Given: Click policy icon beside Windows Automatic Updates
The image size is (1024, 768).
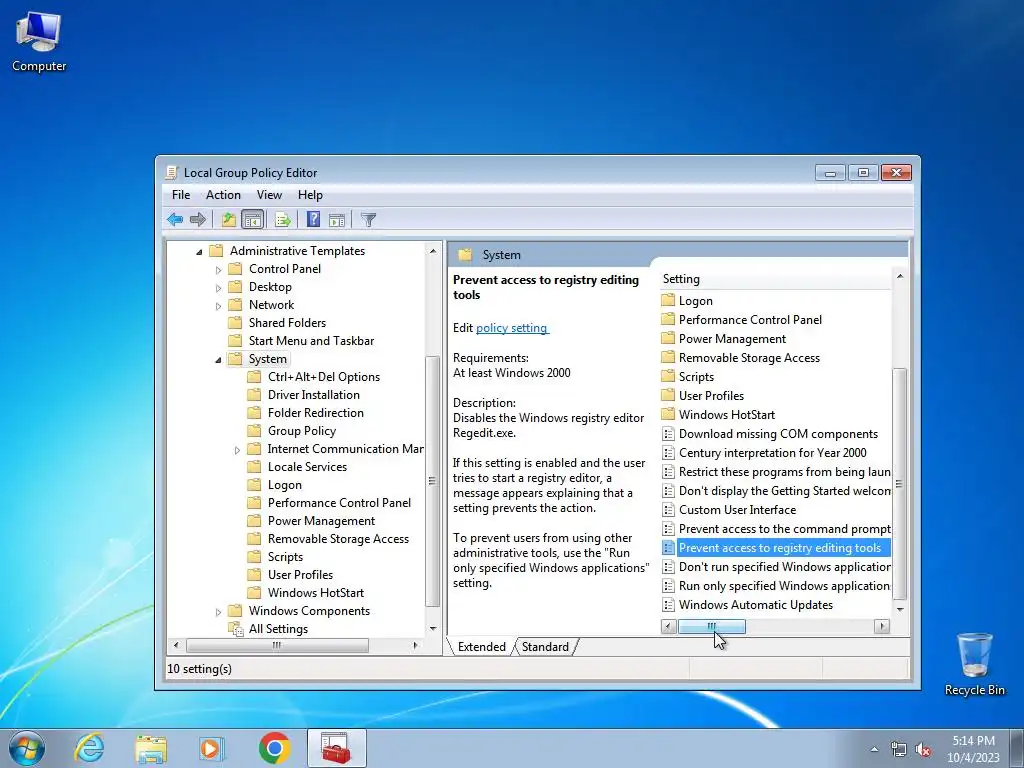Looking at the screenshot, I should (668, 605).
